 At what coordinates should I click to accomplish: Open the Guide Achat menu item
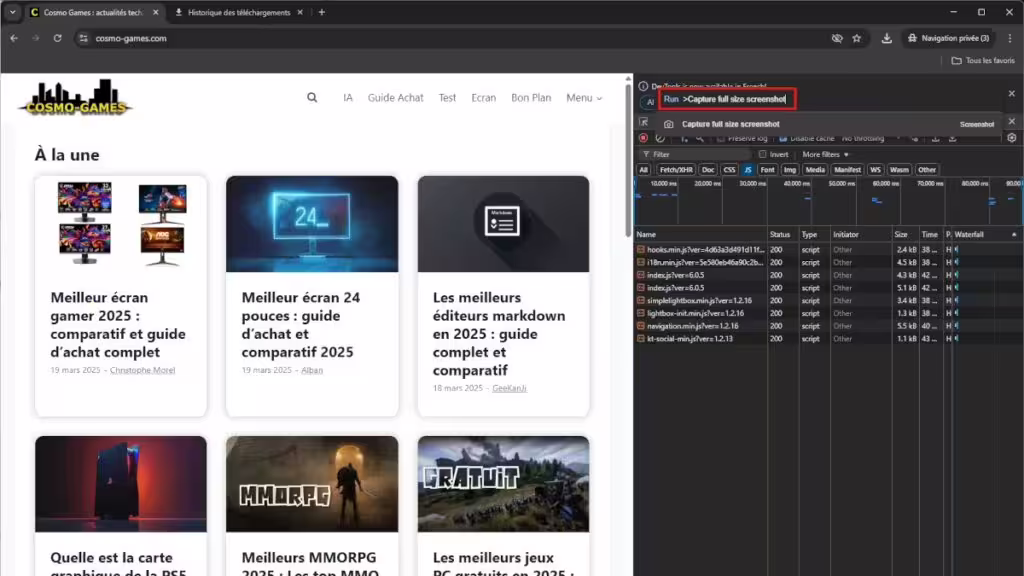395,98
